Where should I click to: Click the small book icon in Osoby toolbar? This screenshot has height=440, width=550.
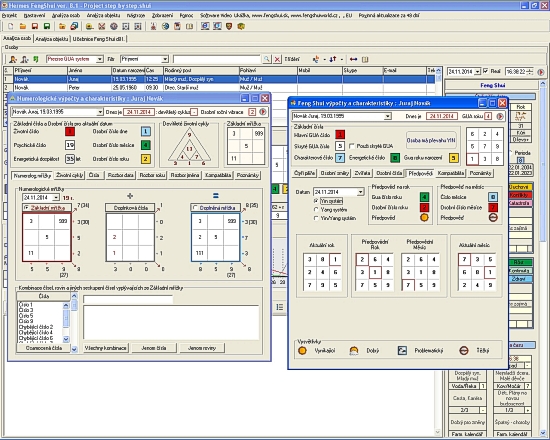tap(365, 59)
